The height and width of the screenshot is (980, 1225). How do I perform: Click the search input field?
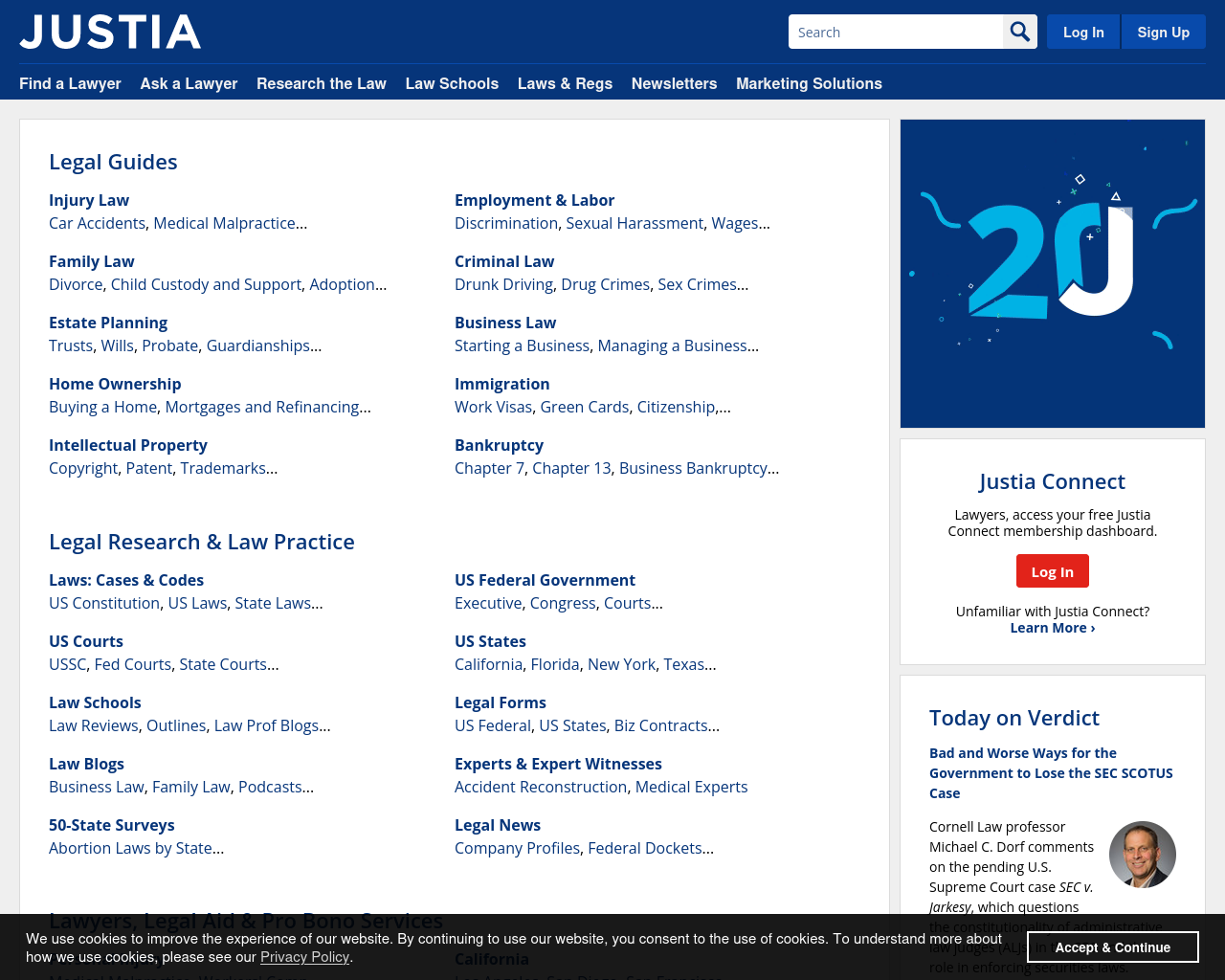[x=896, y=32]
